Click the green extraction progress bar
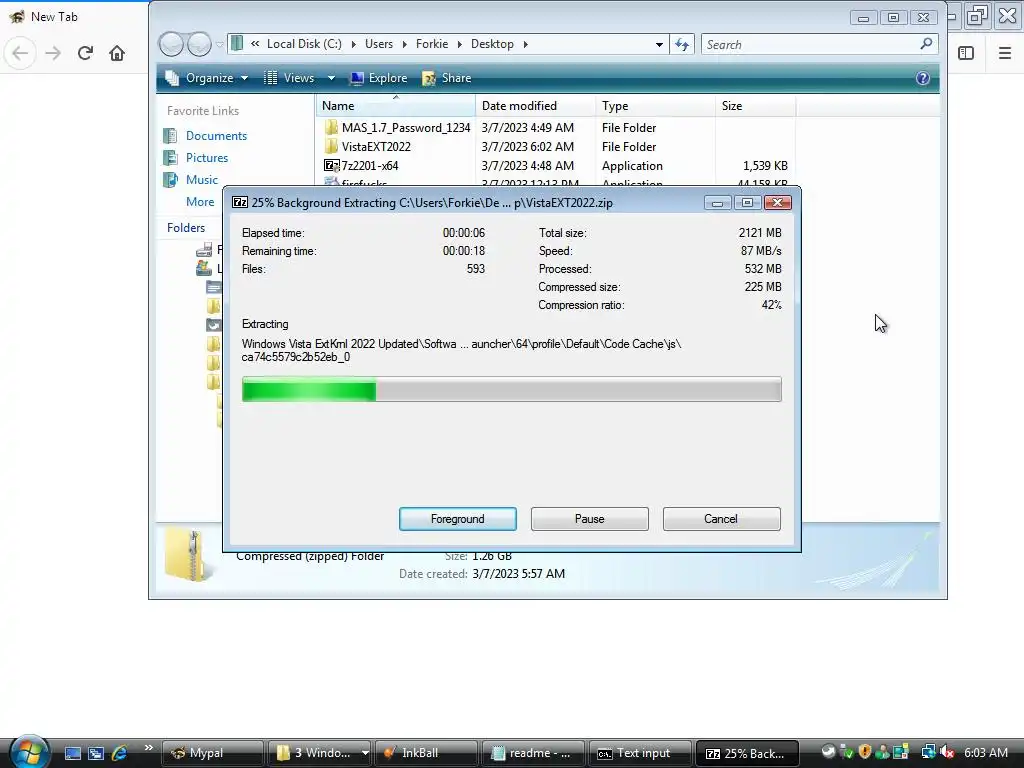Viewport: 1024px width, 768px height. point(511,390)
